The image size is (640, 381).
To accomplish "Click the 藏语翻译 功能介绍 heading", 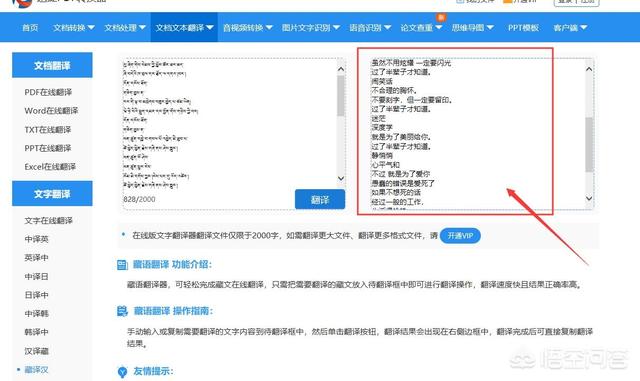I will (x=172, y=265).
